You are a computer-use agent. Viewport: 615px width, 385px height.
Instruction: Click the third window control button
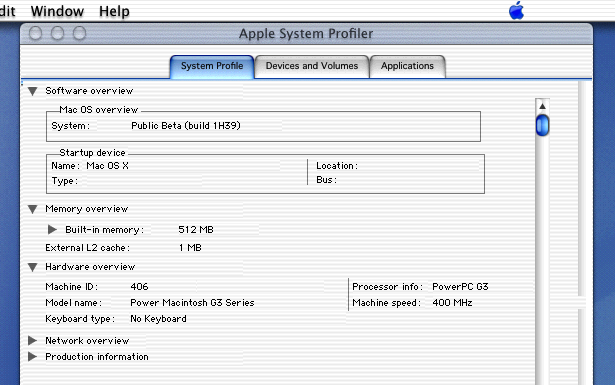coord(80,33)
